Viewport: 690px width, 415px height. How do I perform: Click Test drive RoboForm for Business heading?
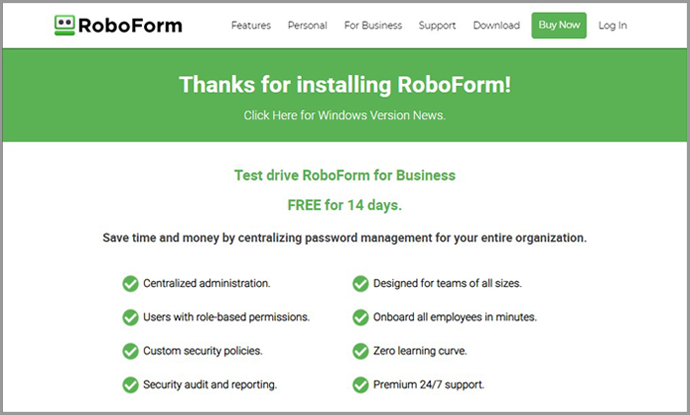coord(345,175)
